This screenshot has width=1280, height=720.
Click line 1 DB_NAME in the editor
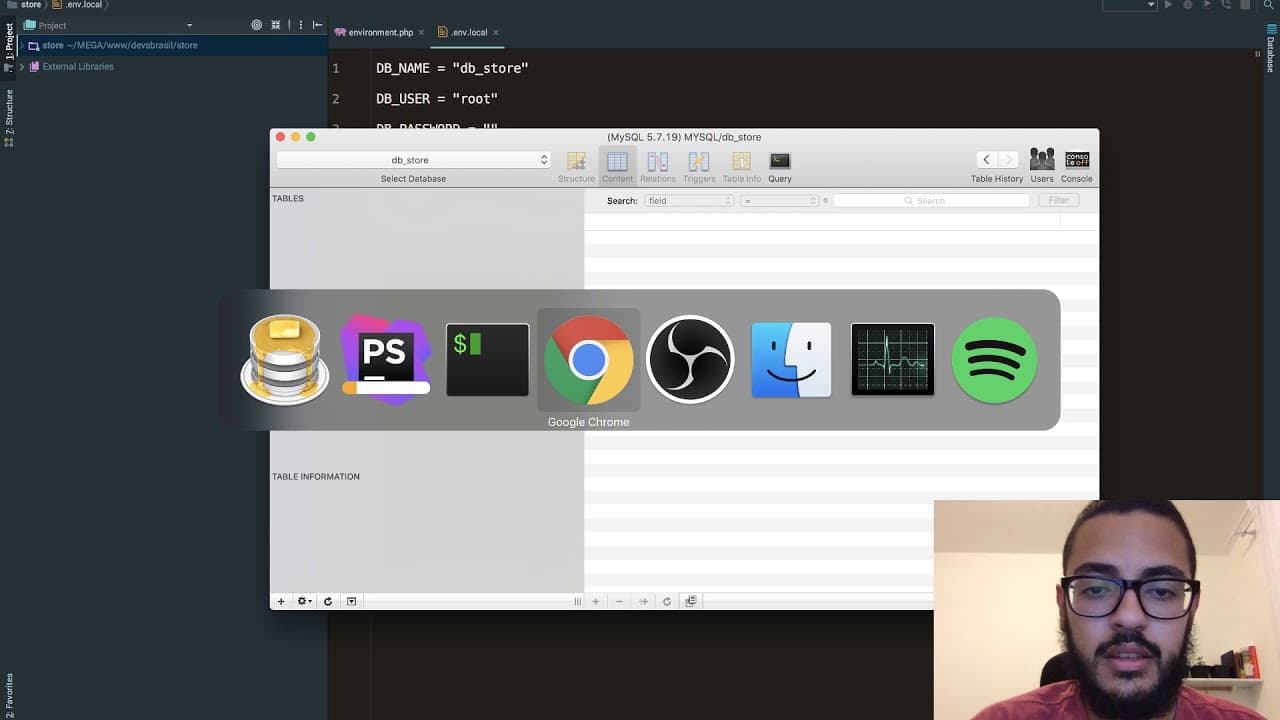pos(452,68)
